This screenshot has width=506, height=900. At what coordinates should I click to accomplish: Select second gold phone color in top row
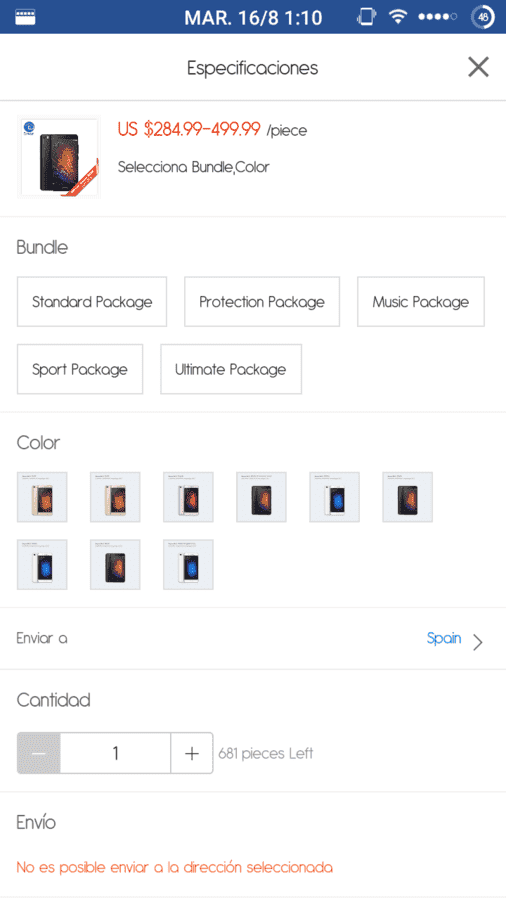pyautogui.click(x=115, y=497)
